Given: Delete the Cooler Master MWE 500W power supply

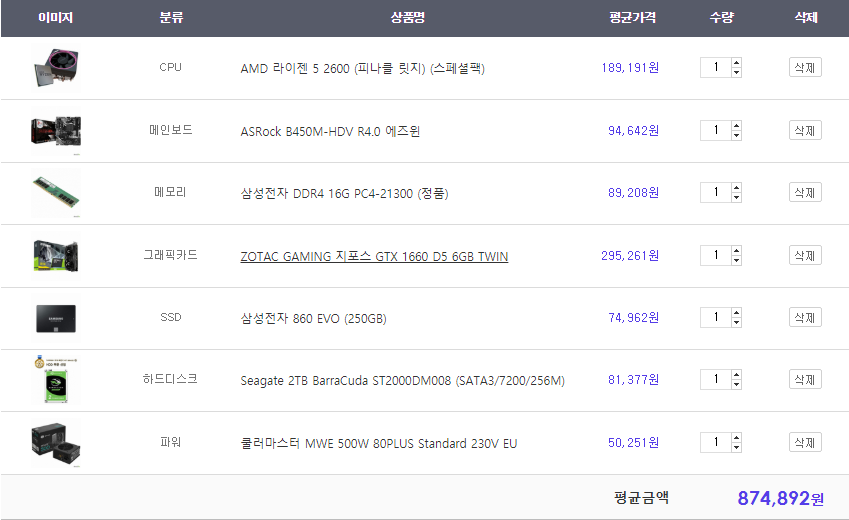Looking at the screenshot, I should coord(805,441).
